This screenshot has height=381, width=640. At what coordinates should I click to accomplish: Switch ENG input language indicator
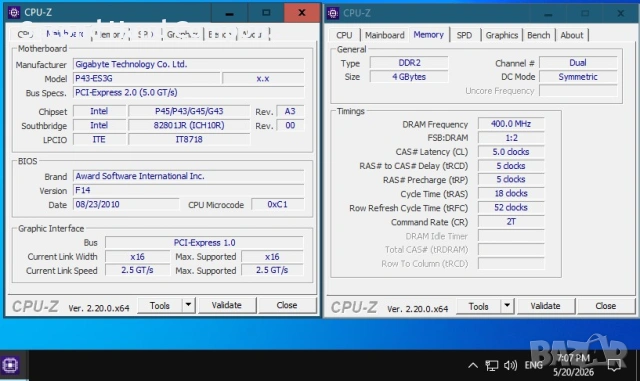coord(533,365)
